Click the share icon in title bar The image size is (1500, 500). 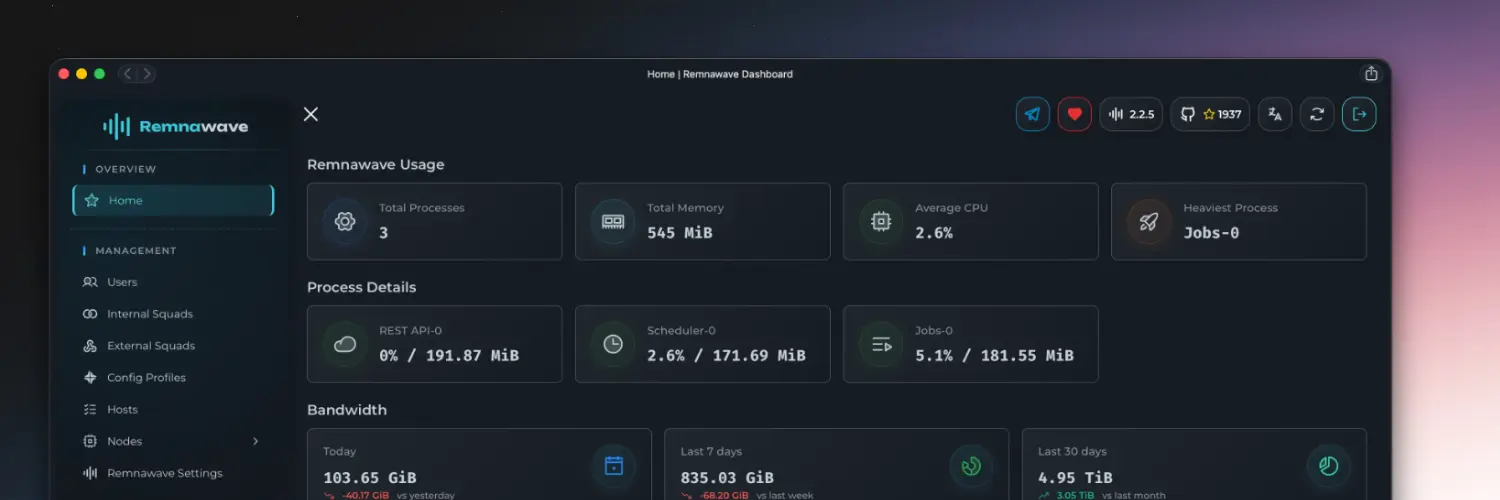[1371, 74]
